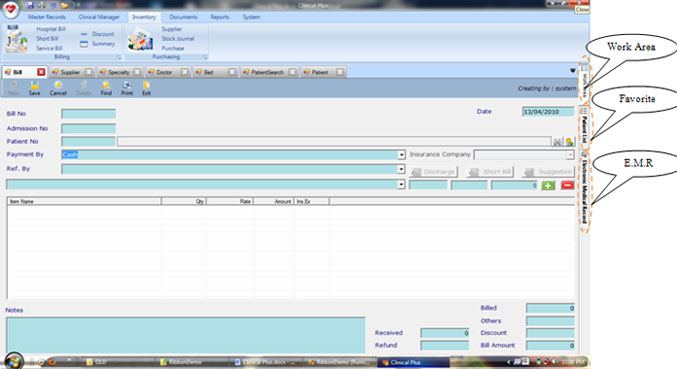The height and width of the screenshot is (369, 677).
Task: Expand the Billing group dialog launcher
Action: (x=119, y=57)
